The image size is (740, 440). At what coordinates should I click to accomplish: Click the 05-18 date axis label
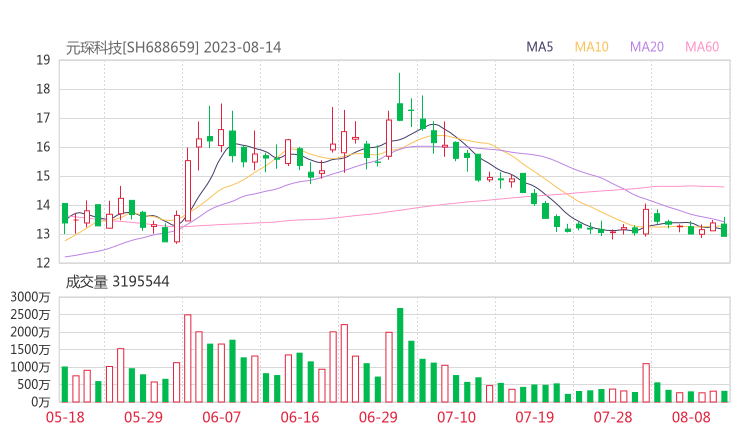pos(65,417)
